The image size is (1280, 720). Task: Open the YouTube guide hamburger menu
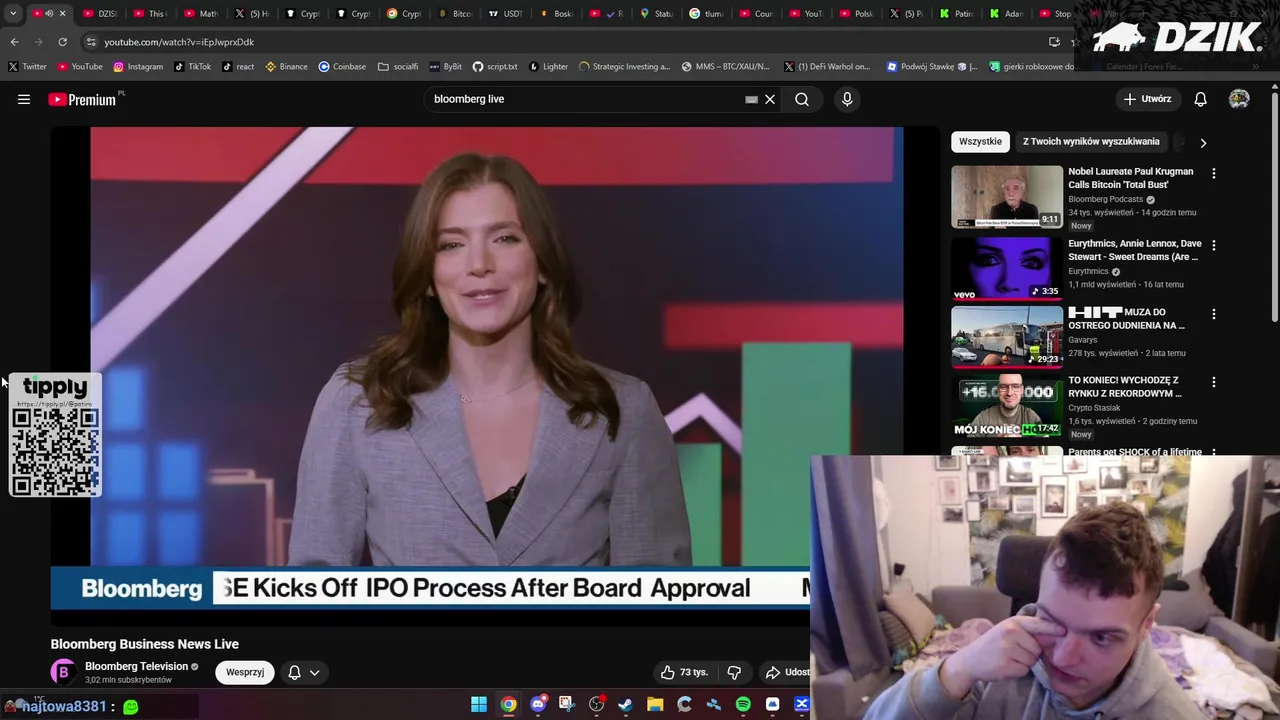coord(24,99)
